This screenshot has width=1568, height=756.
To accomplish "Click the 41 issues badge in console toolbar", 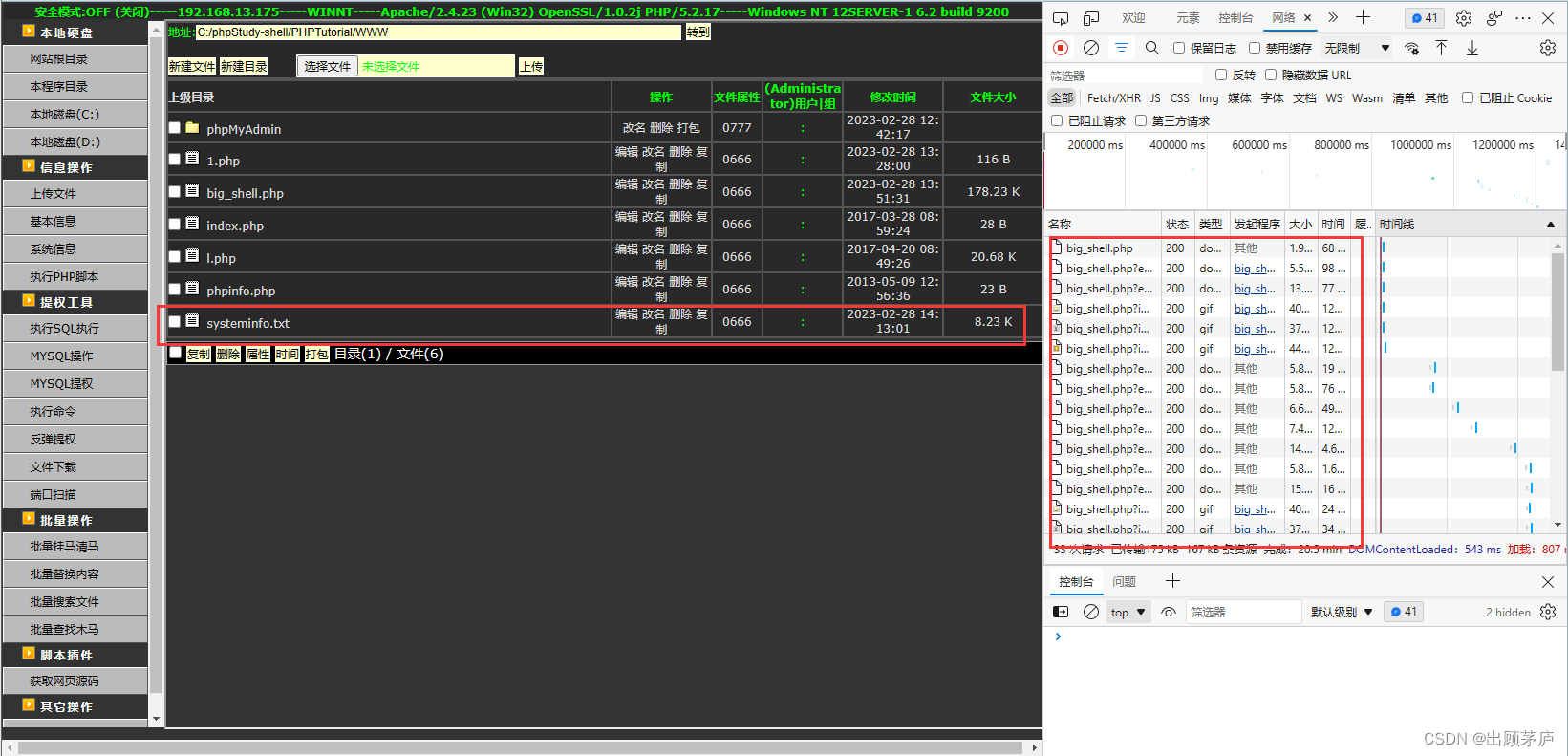I will 1404,612.
